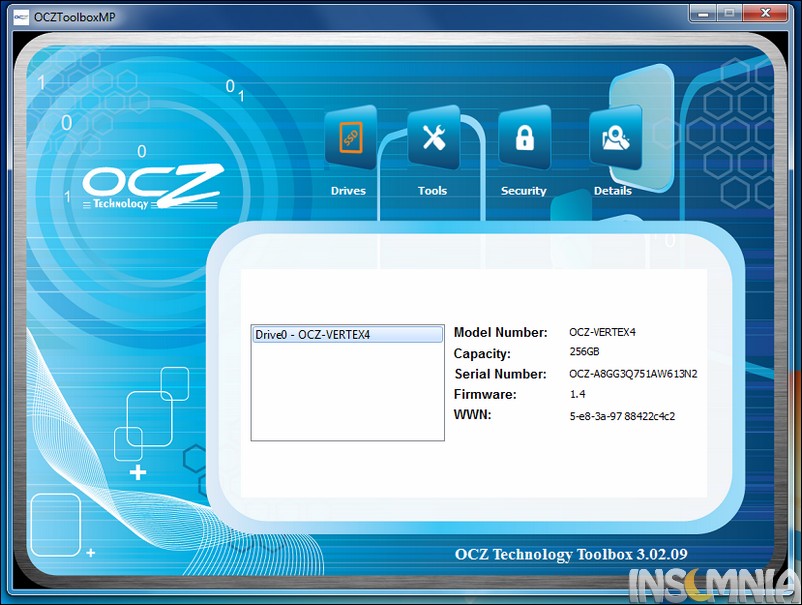Open the Security padlock icon
Viewport: 802px width, 605px height.
(x=525, y=138)
